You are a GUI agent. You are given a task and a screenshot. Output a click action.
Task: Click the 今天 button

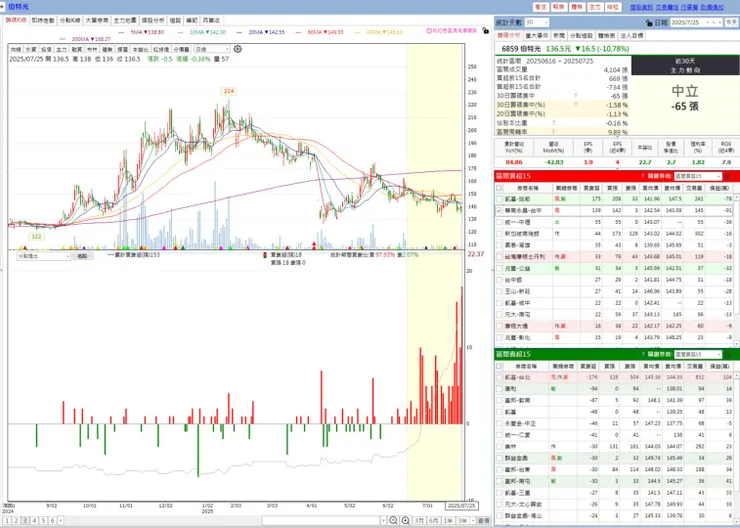coord(732,22)
